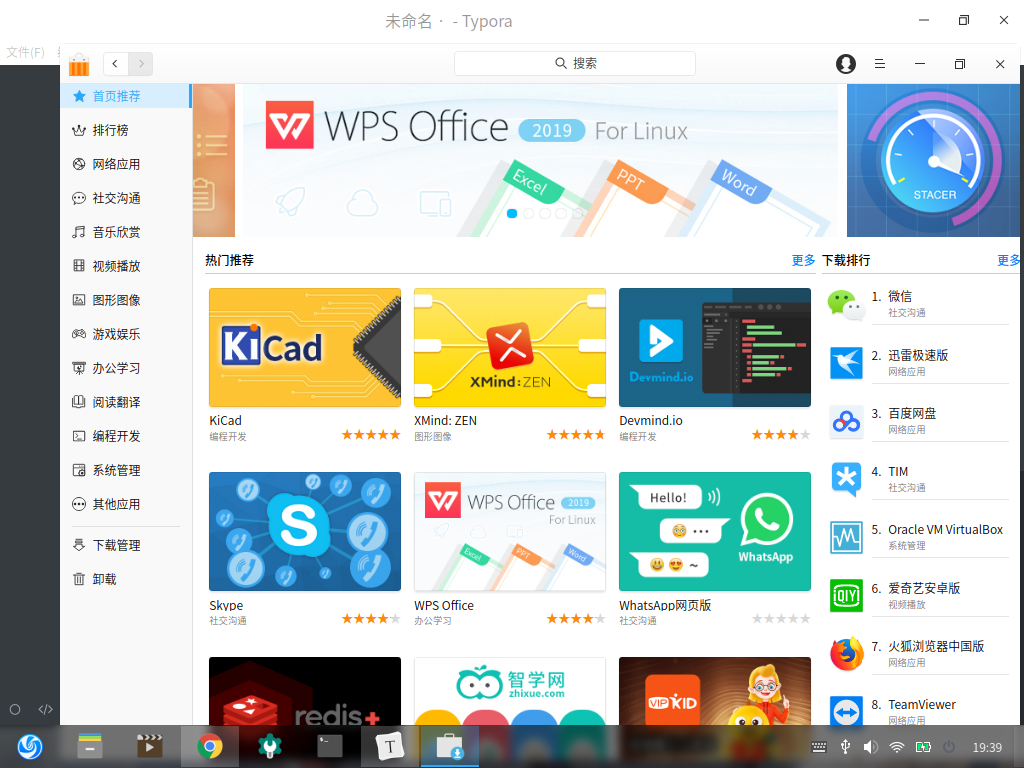
Task: Open 下载管理 in the sidebar
Action: click(x=116, y=545)
